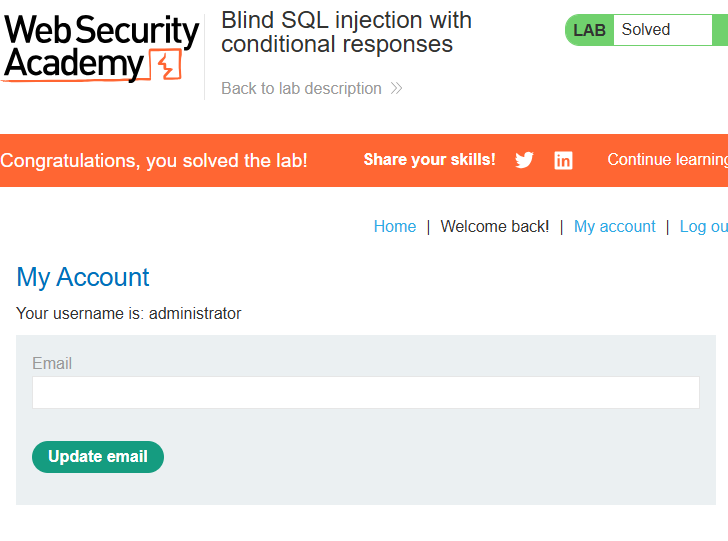Submit with the Update email button
728x541 pixels.
pos(98,457)
